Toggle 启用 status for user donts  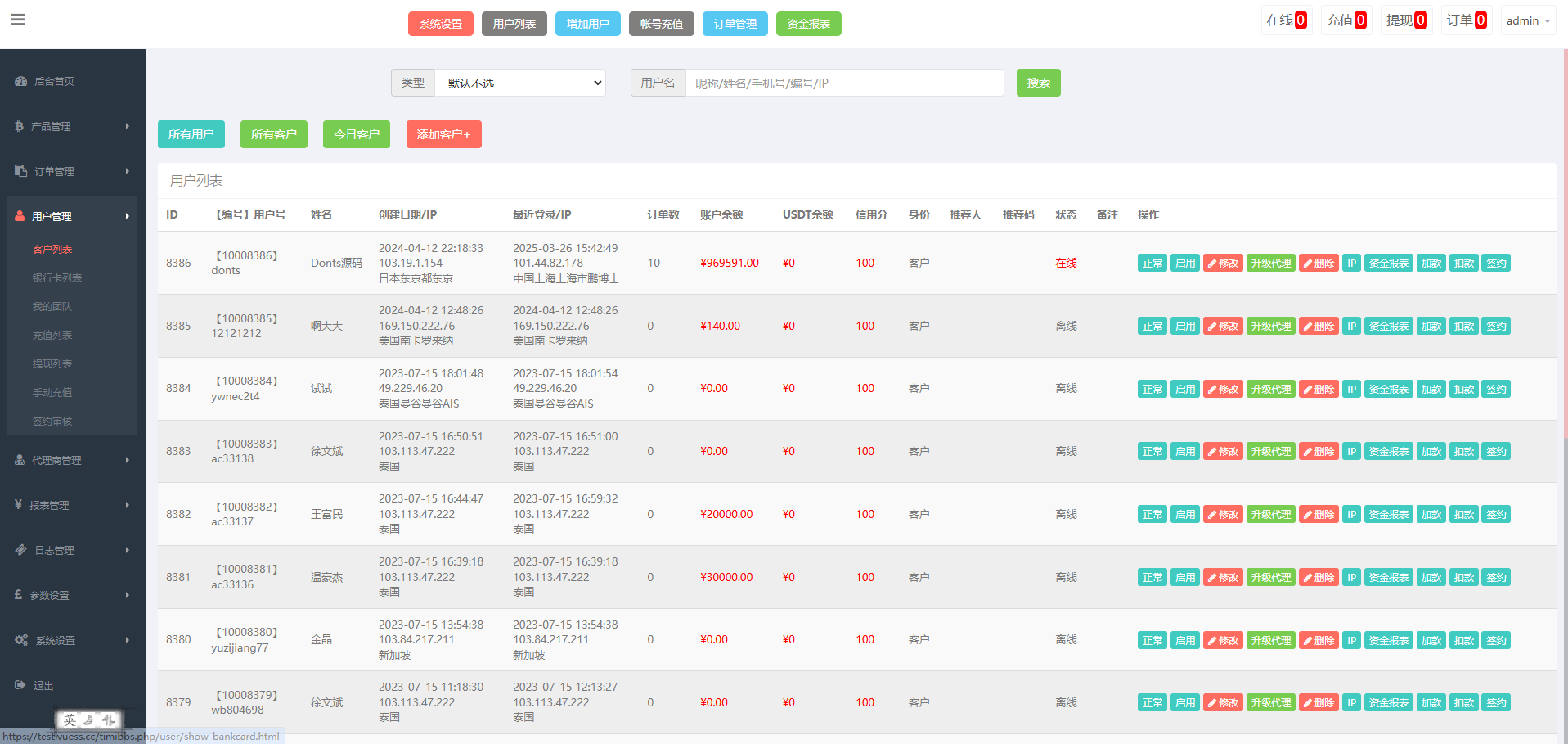coord(1184,264)
